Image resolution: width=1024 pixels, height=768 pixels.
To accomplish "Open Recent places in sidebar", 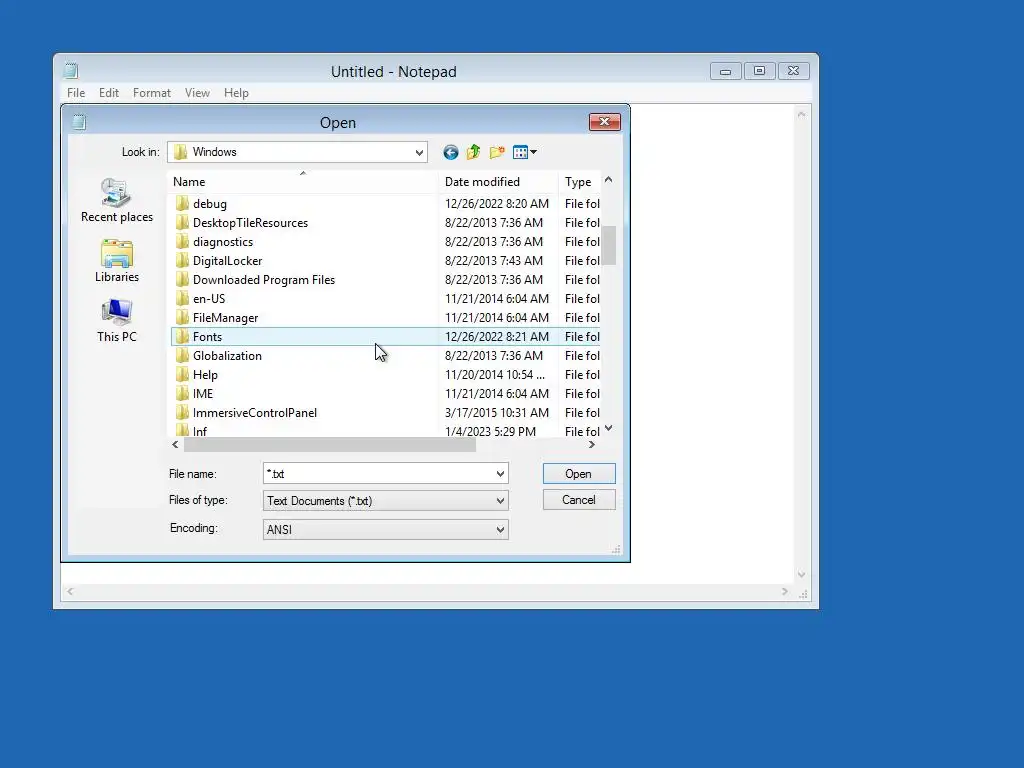I will pyautogui.click(x=117, y=200).
